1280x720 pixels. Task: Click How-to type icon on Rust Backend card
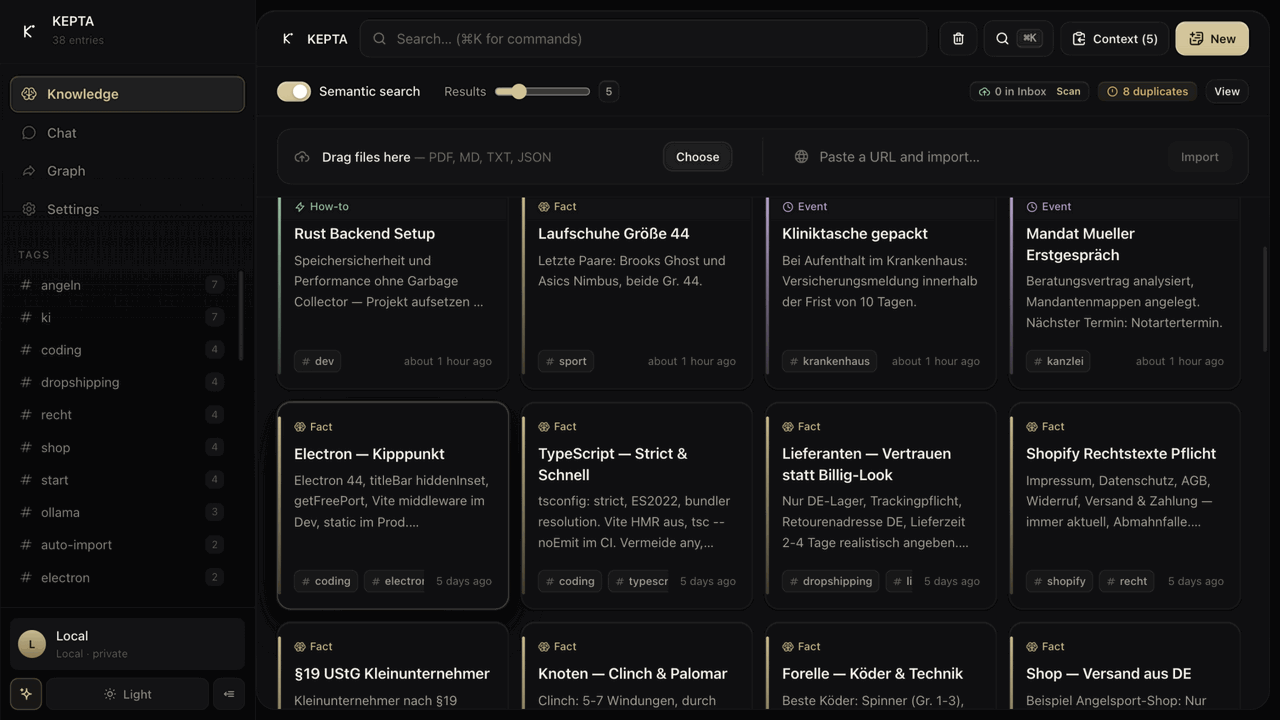click(300, 207)
